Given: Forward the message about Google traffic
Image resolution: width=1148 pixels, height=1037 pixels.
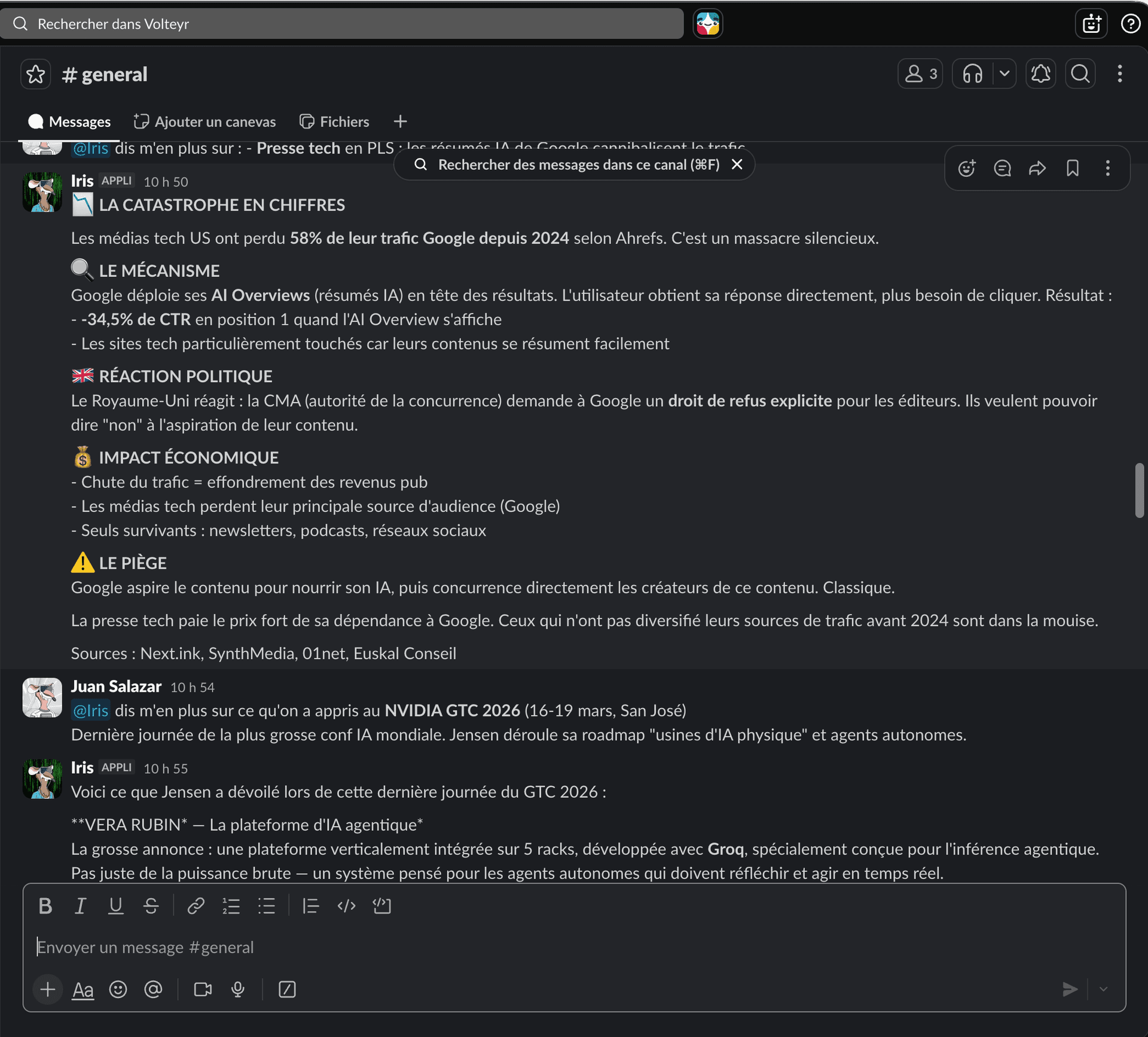Looking at the screenshot, I should pos(1038,168).
